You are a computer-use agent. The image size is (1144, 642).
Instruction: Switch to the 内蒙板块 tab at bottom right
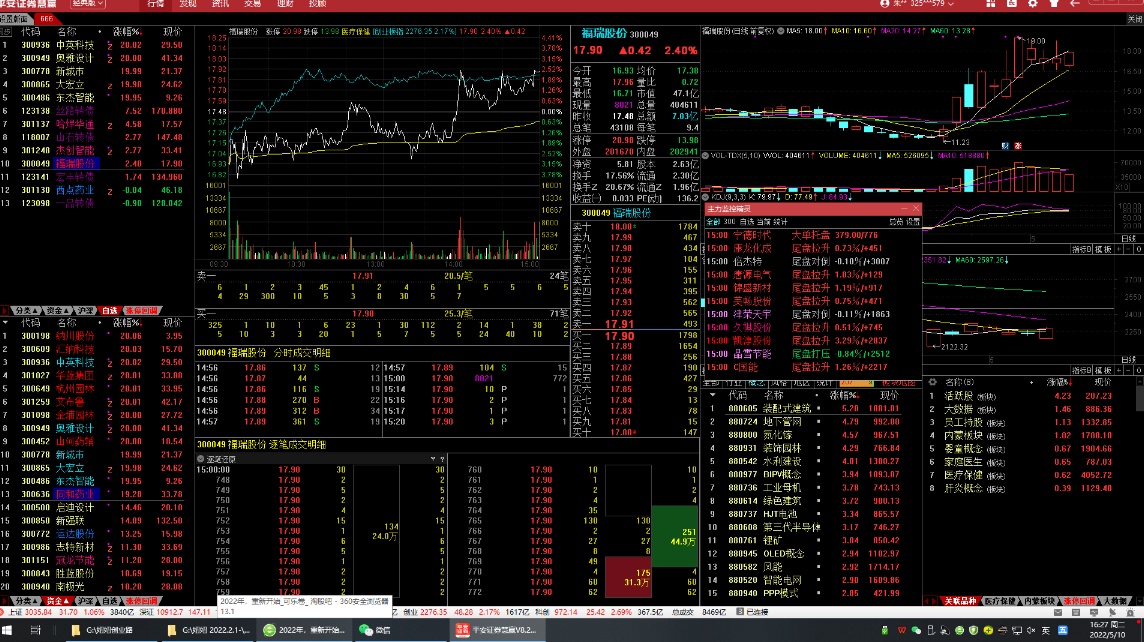click(1039, 601)
